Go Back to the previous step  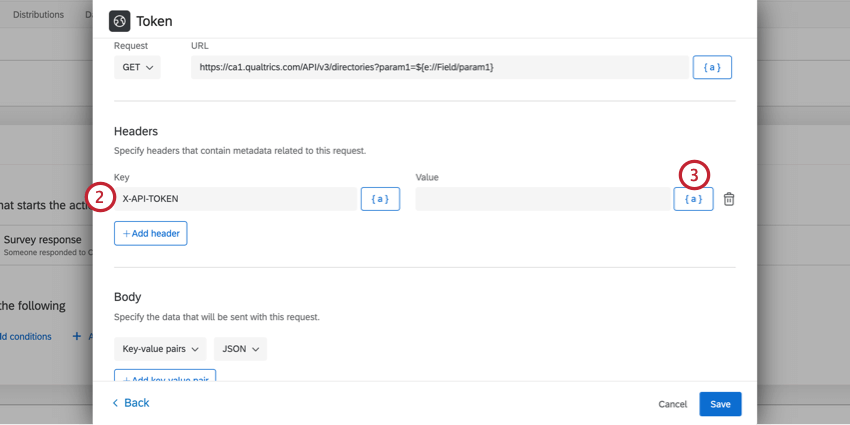pyautogui.click(x=130, y=403)
